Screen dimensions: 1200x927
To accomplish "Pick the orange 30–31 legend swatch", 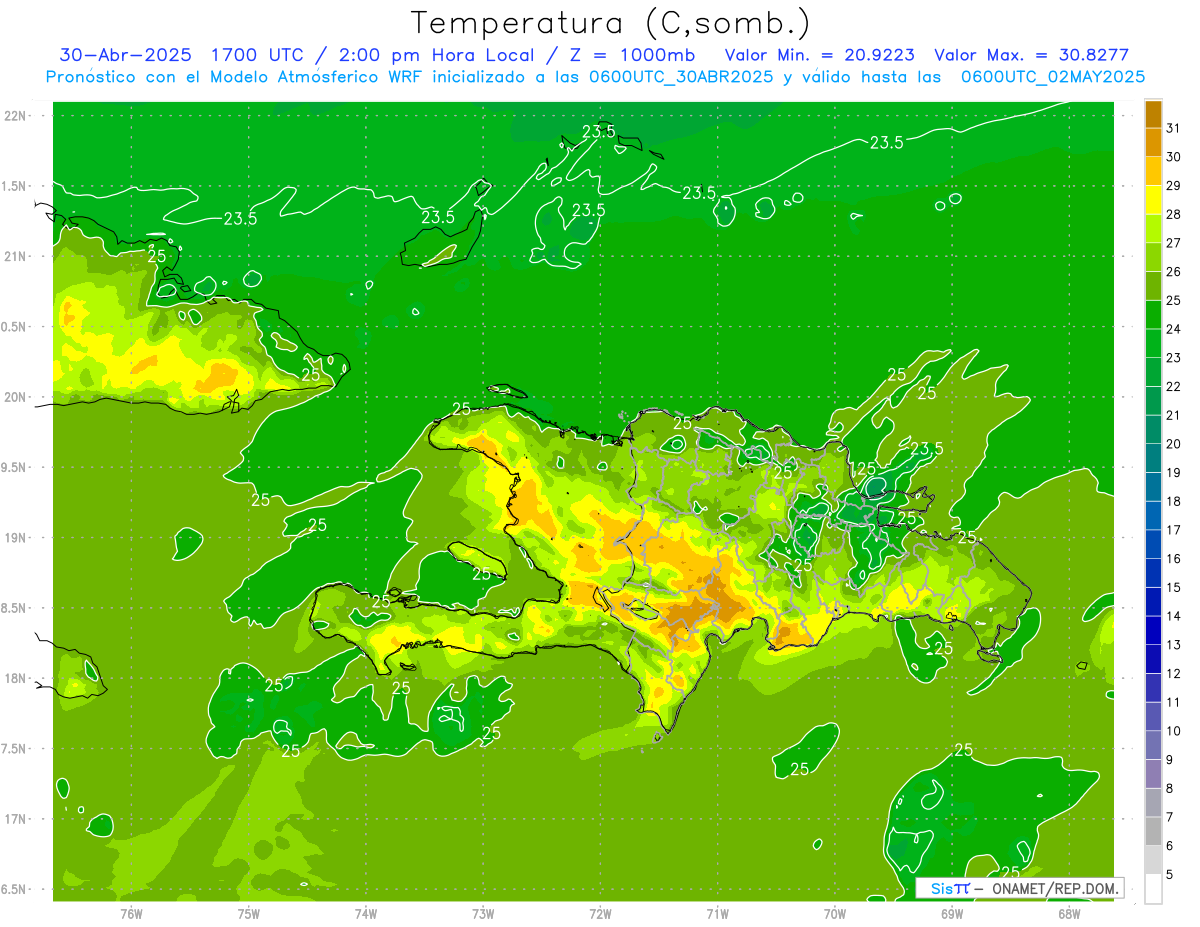I will pyautogui.click(x=1153, y=143).
